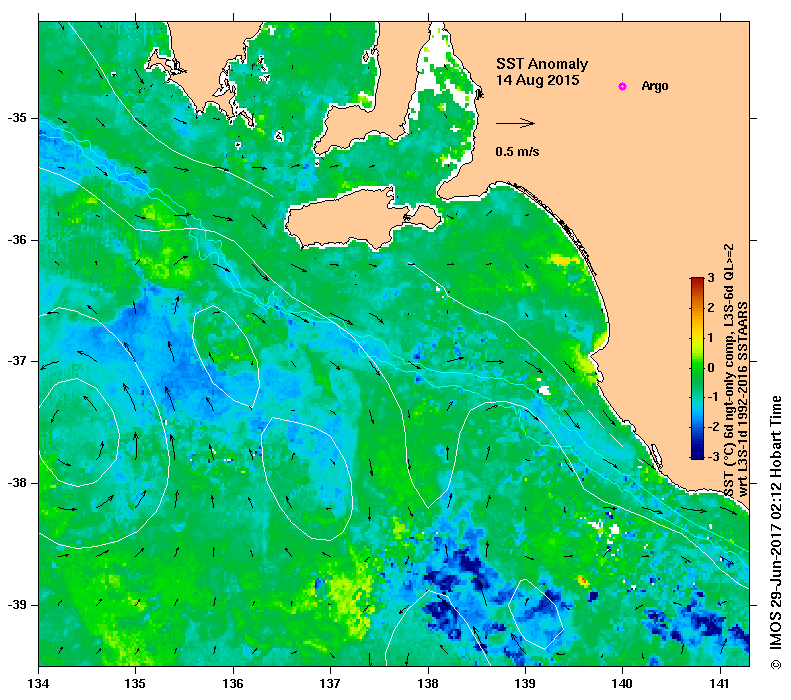Click the color bar label '2'
This screenshot has width=791, height=700.
pyautogui.click(x=711, y=308)
